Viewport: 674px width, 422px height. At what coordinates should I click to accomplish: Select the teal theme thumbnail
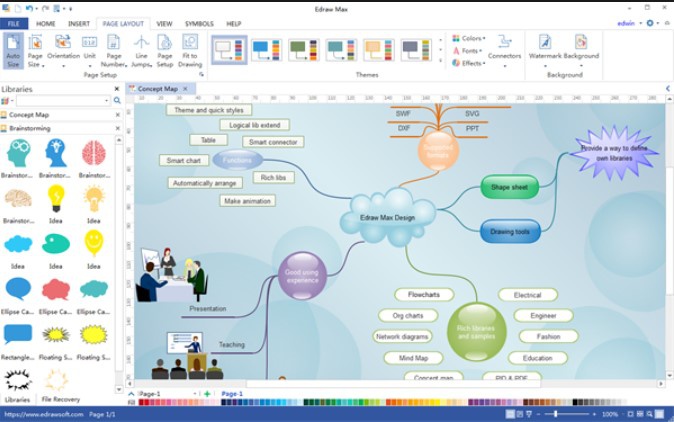coord(341,50)
